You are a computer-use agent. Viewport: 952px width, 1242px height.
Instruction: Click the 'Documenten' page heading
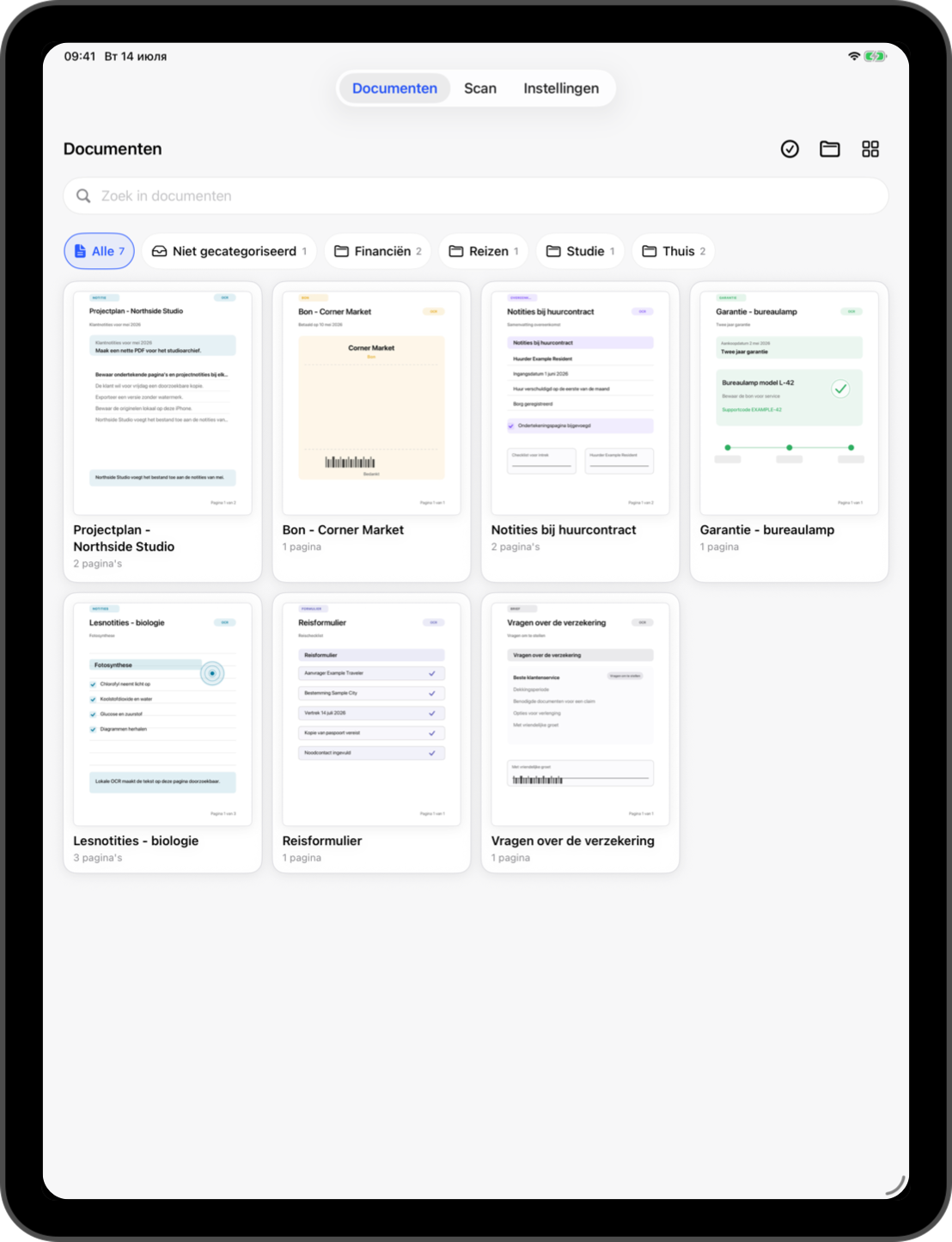click(113, 149)
